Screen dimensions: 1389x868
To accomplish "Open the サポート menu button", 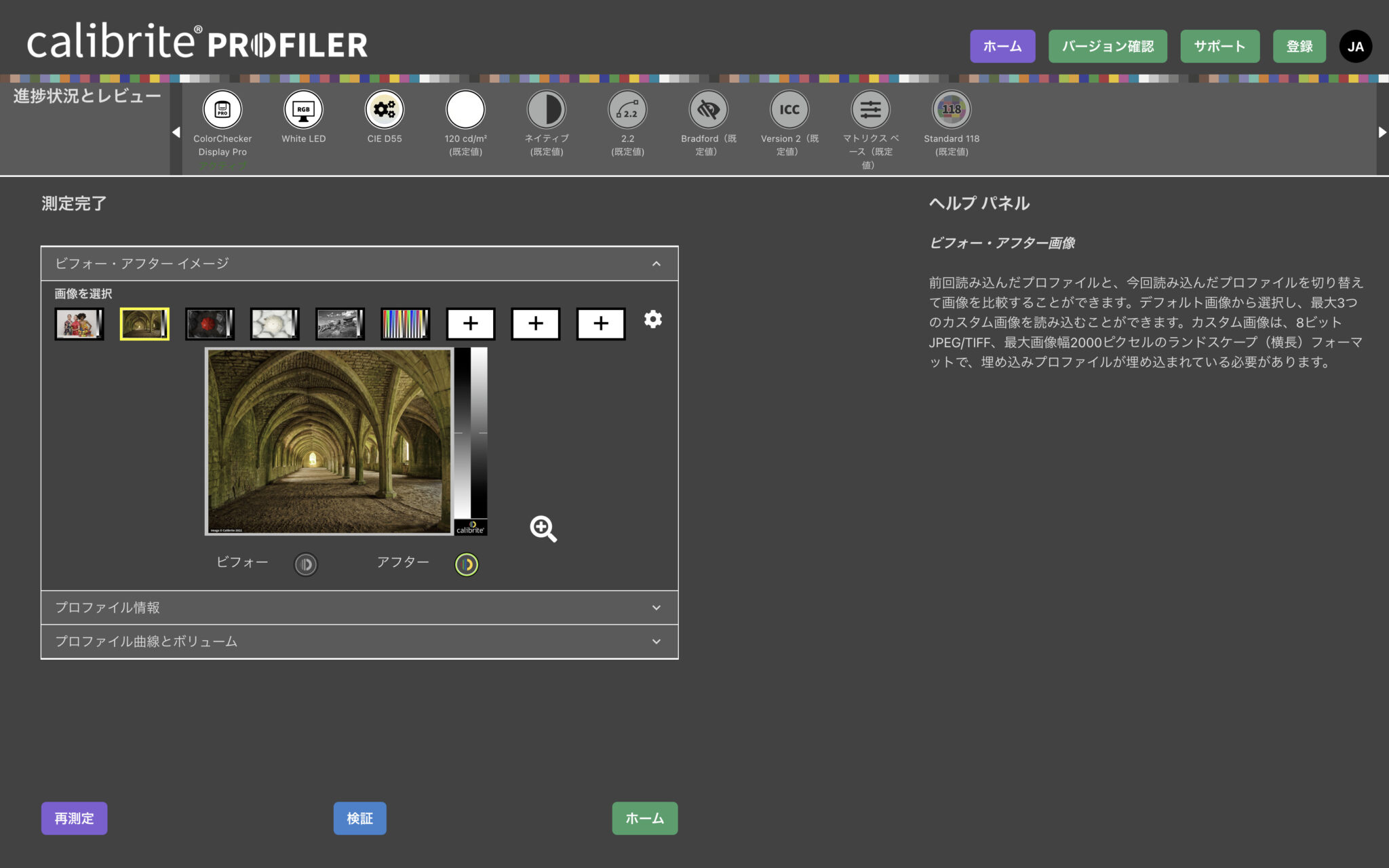I will tap(1219, 46).
